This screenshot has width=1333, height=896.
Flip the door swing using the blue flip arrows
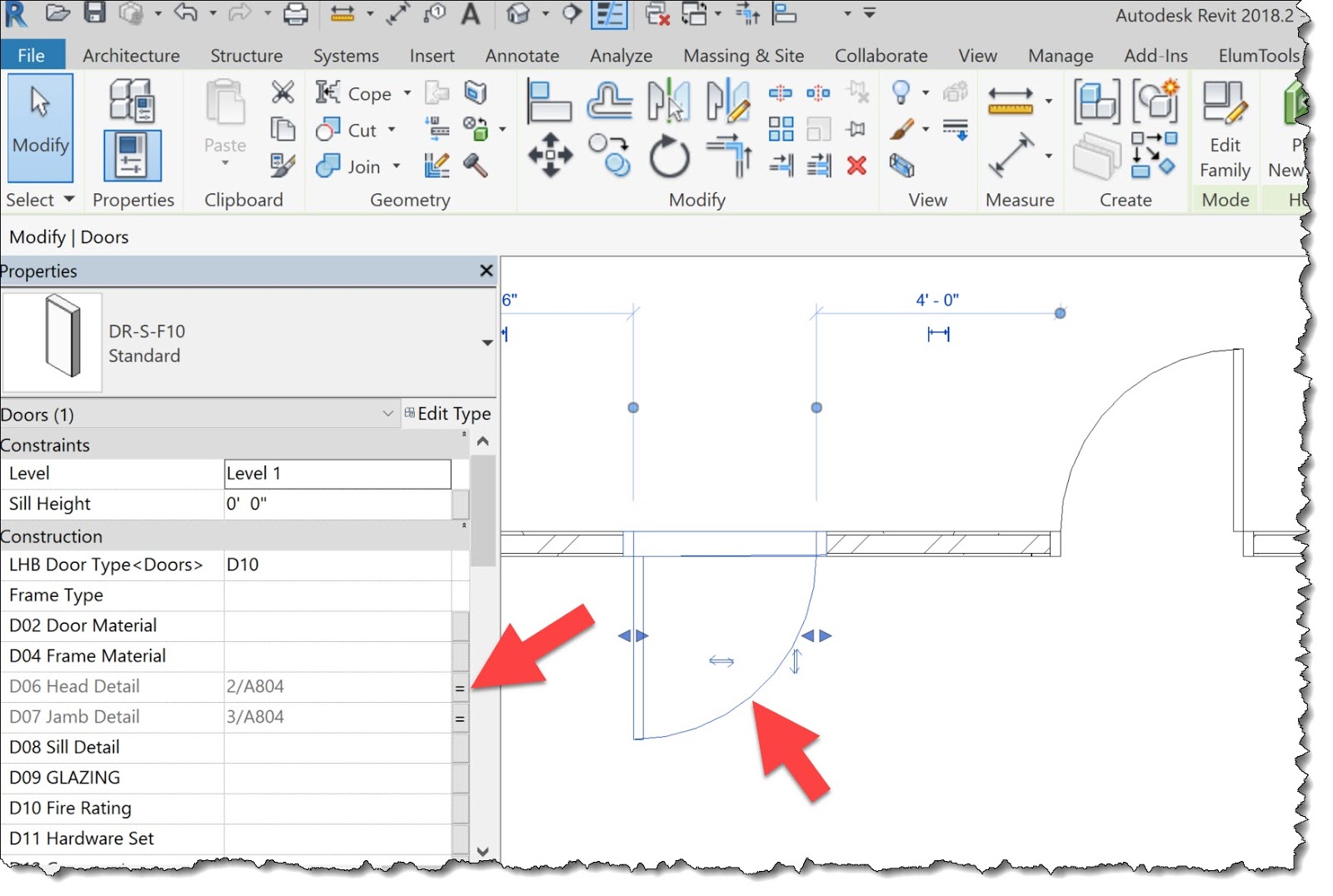633,635
